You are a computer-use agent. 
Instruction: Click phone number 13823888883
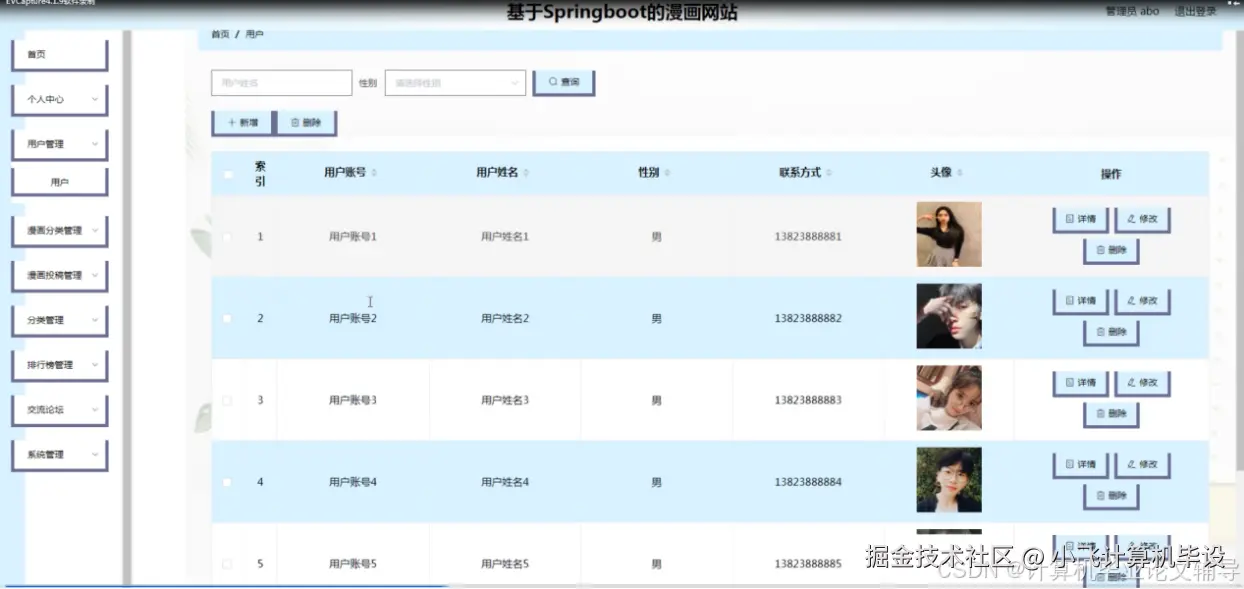point(808,400)
